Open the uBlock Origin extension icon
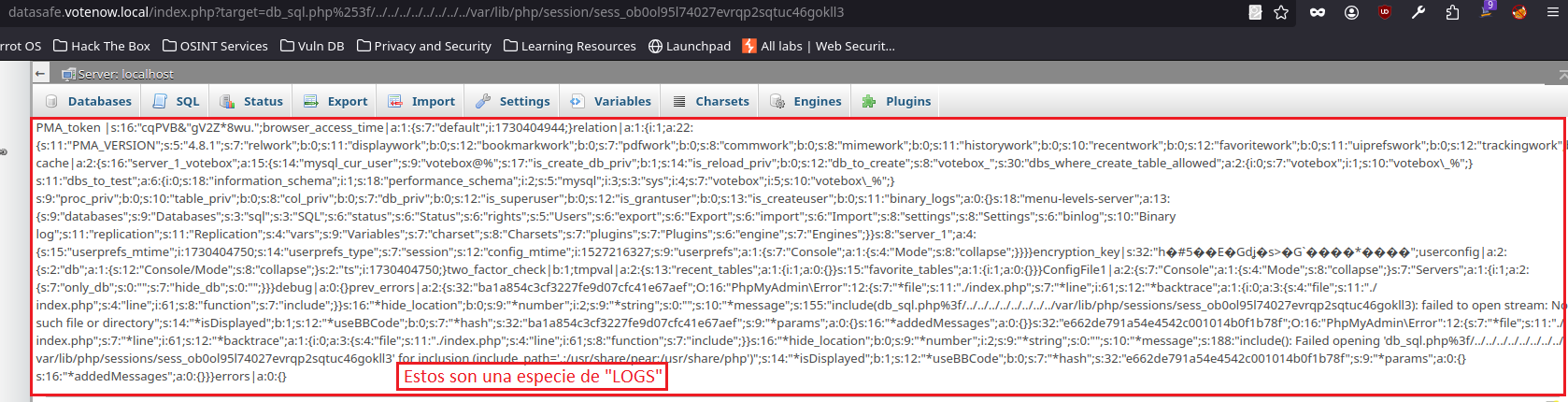The height and width of the screenshot is (402, 1568). coord(1385,12)
